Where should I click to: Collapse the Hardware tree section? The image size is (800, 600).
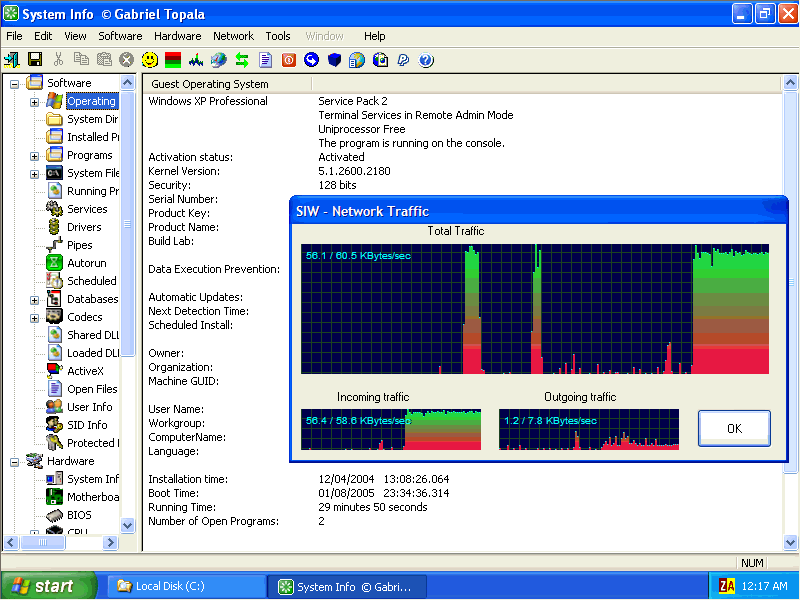point(14,462)
